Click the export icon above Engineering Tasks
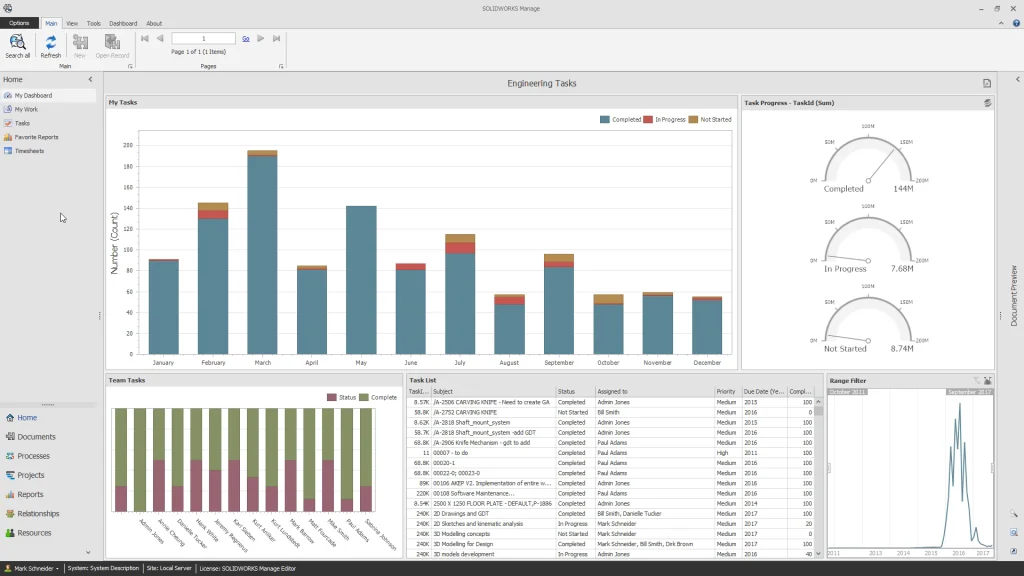 (987, 83)
